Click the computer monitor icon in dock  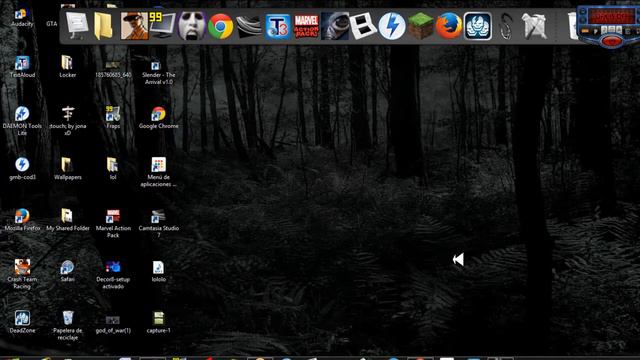(x=77, y=26)
